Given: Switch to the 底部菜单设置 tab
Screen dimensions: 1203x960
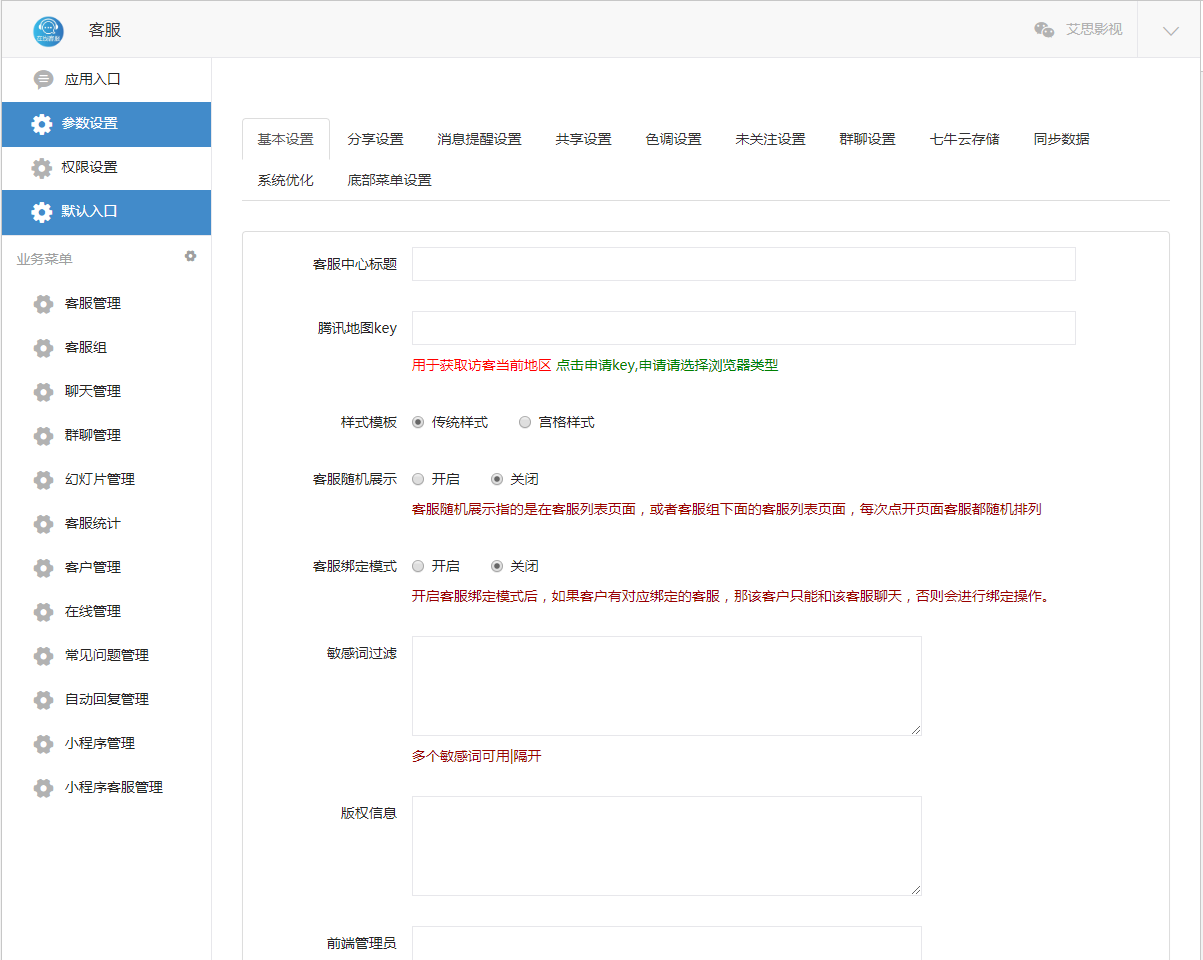Looking at the screenshot, I should (x=390, y=180).
